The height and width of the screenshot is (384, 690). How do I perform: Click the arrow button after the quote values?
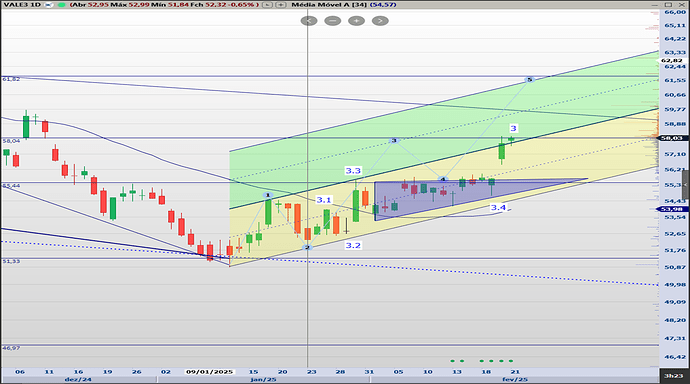point(267,5)
